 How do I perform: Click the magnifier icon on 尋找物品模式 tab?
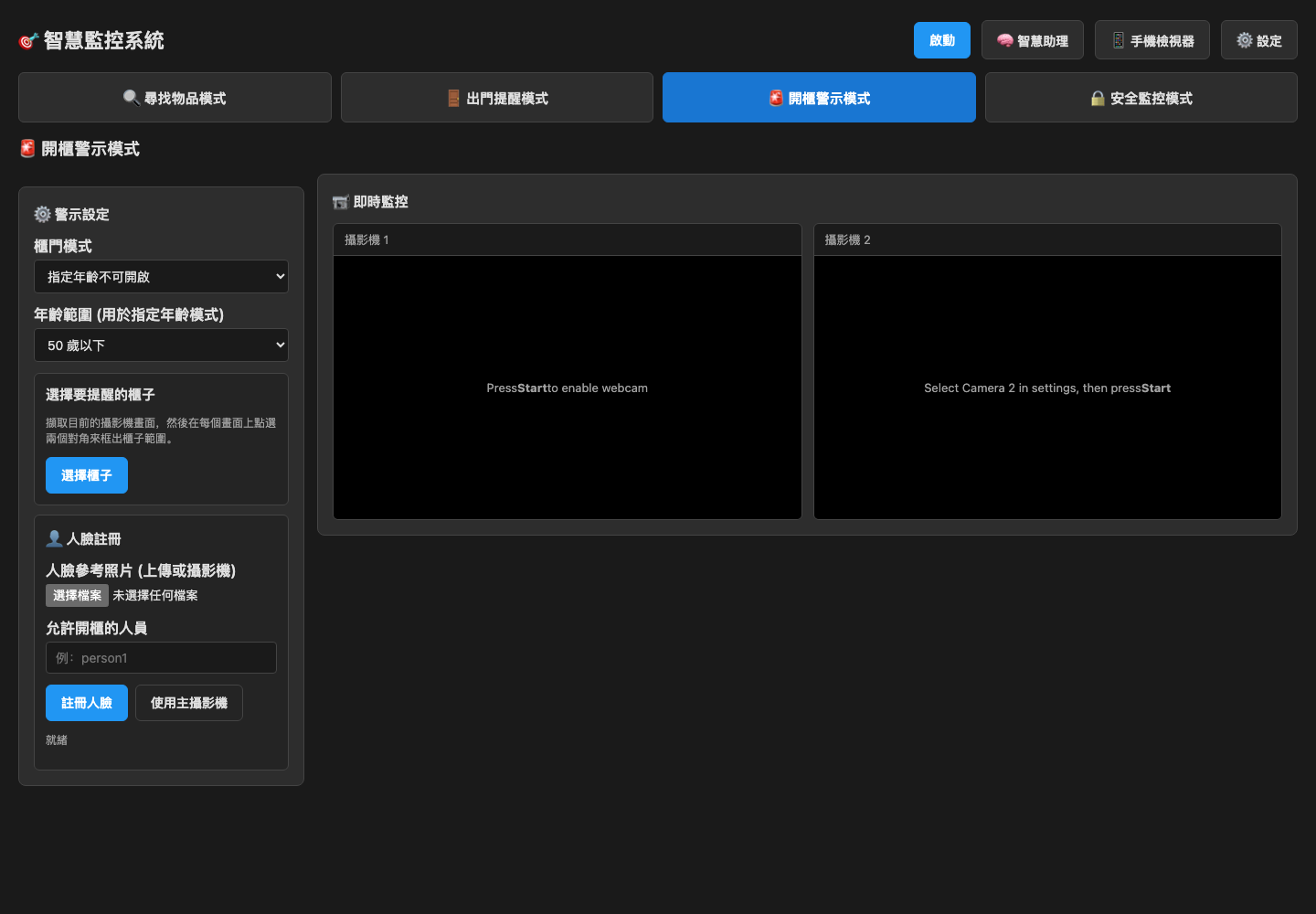click(x=132, y=98)
